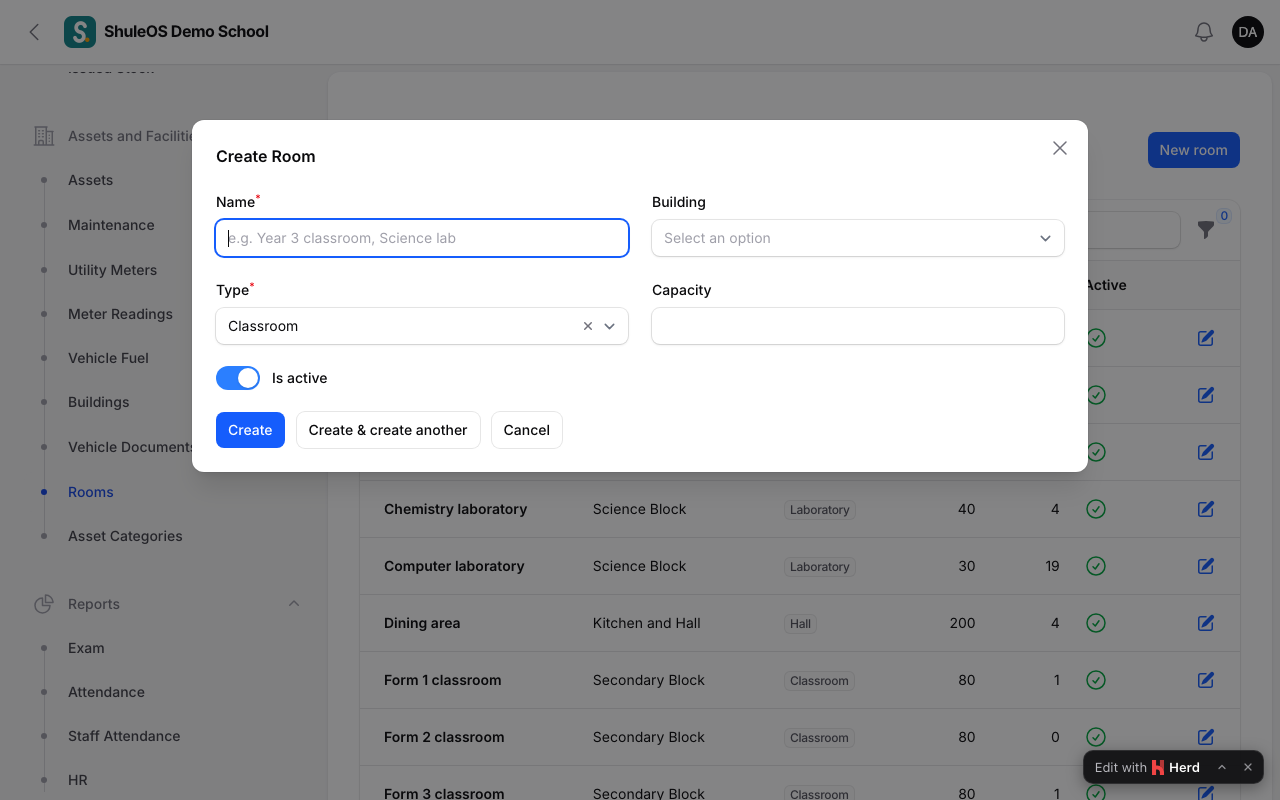This screenshot has height=800, width=1280.
Task: Open Maintenance in the sidebar
Action: tap(111, 225)
